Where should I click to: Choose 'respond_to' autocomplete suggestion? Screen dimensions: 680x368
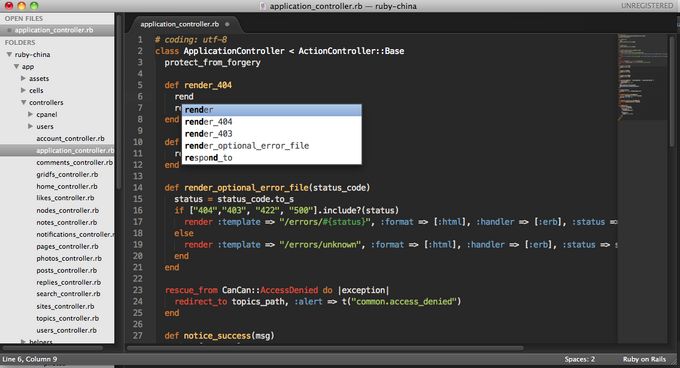click(x=271, y=158)
